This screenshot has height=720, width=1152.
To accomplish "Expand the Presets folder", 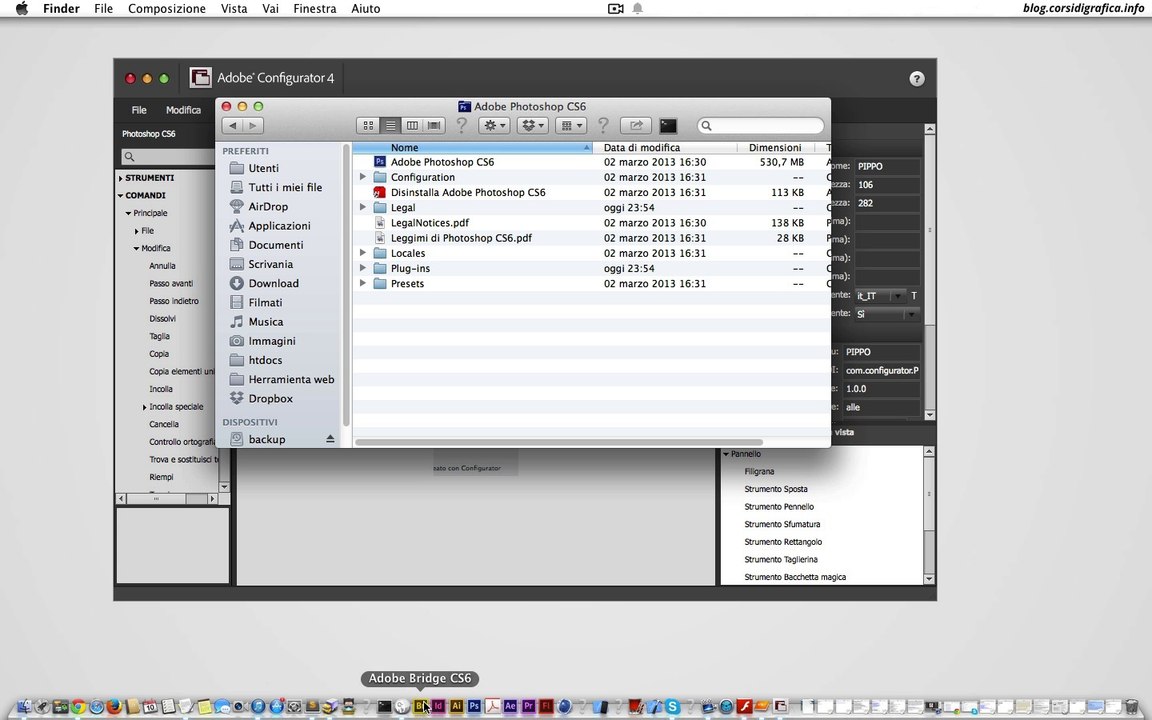I will [x=362, y=283].
